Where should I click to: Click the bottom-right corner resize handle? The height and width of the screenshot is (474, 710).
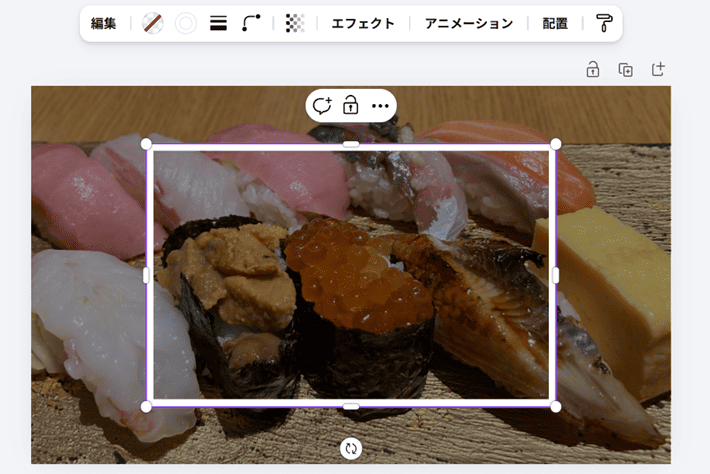(556, 407)
